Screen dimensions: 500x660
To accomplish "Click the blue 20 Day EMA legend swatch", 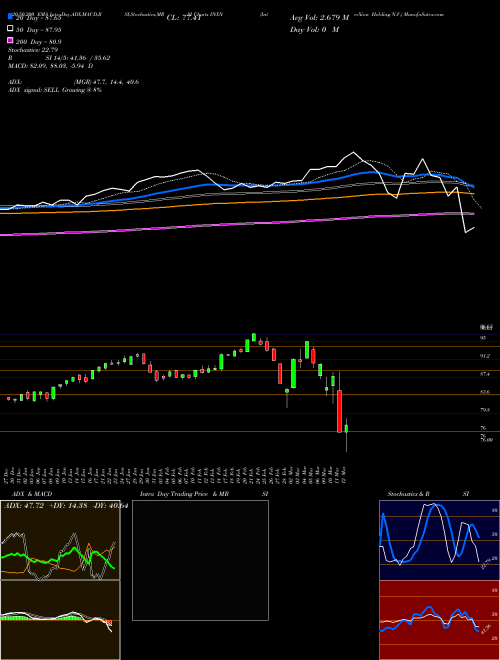I will pyautogui.click(x=10, y=17).
